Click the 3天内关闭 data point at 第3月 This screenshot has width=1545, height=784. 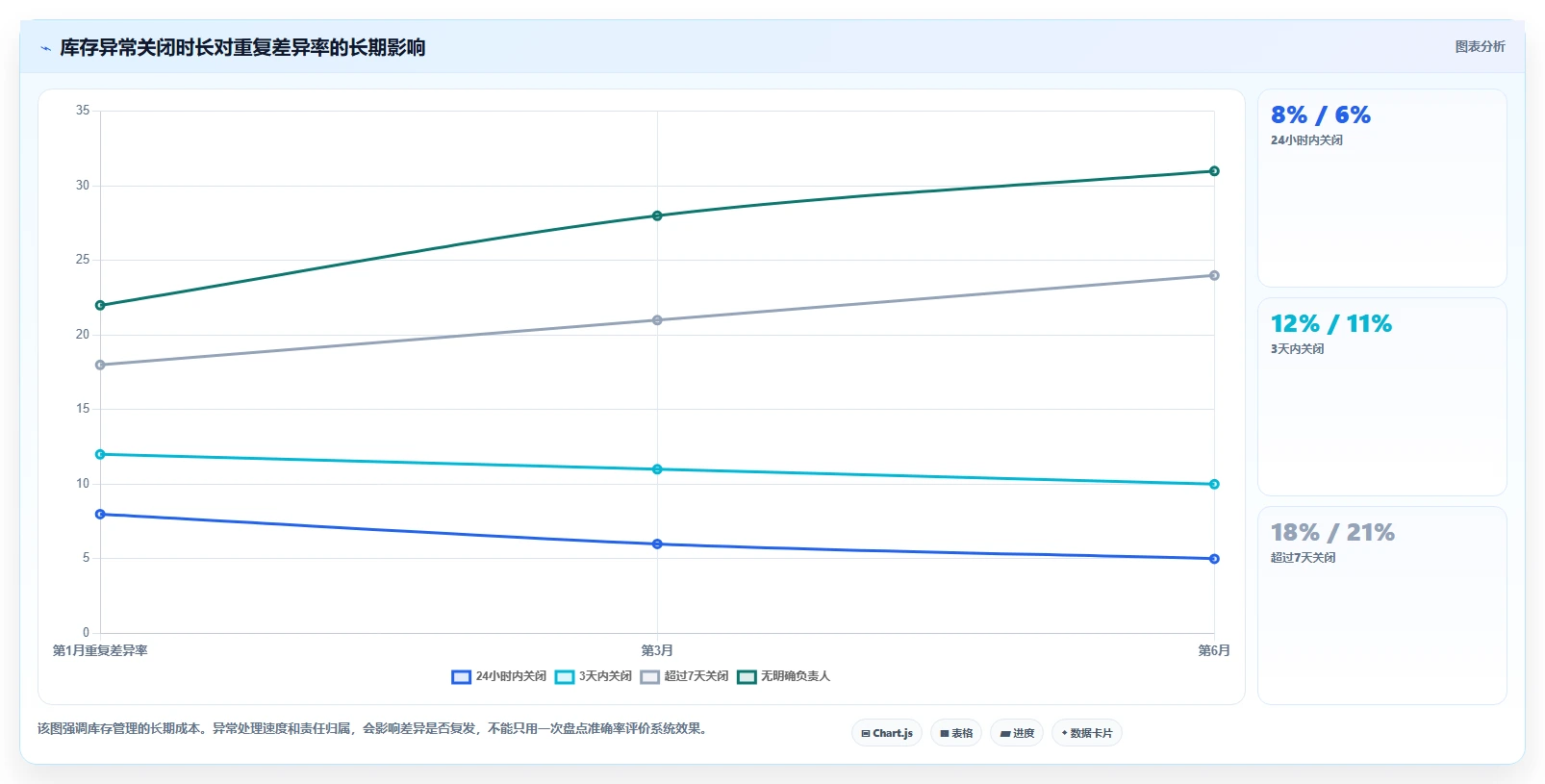pyautogui.click(x=657, y=469)
